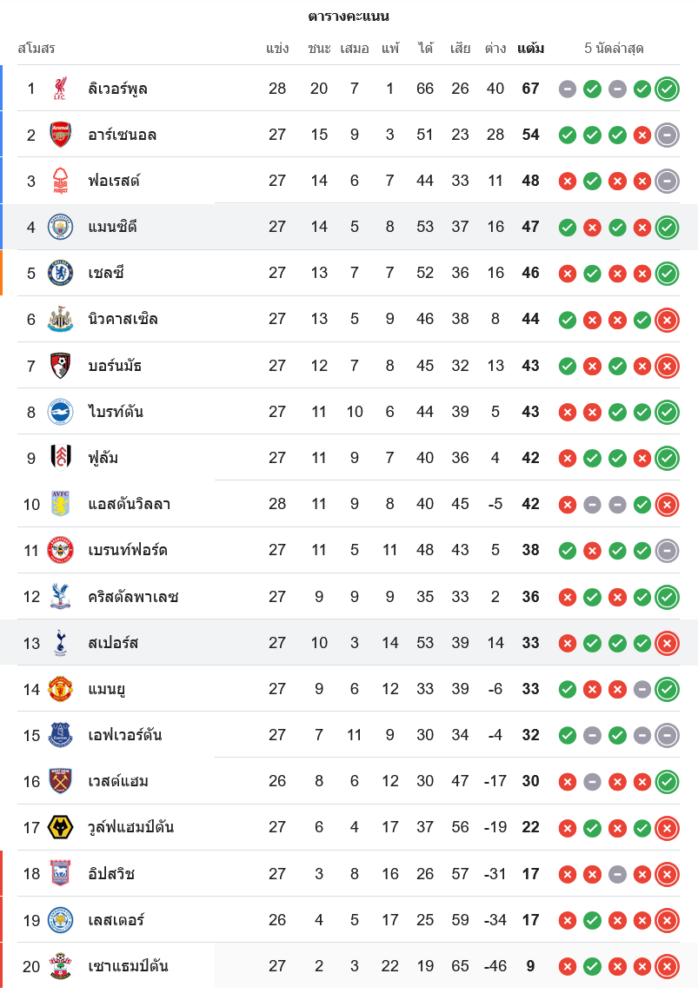Click the Wolverhampton wolf crest icon
Viewport: 698px width, 1000px height.
pos(60,827)
